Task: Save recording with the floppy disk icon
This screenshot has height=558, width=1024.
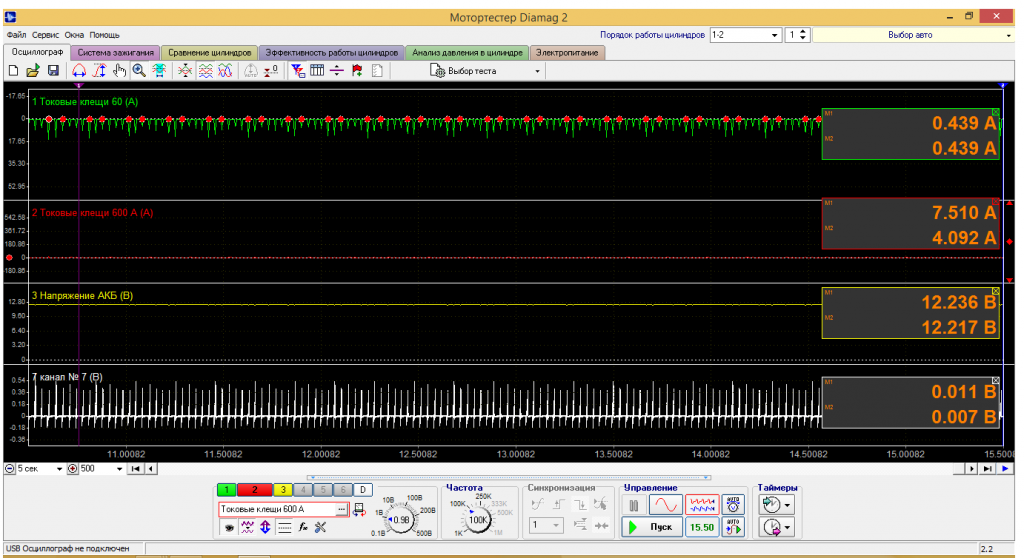Action: point(53,71)
